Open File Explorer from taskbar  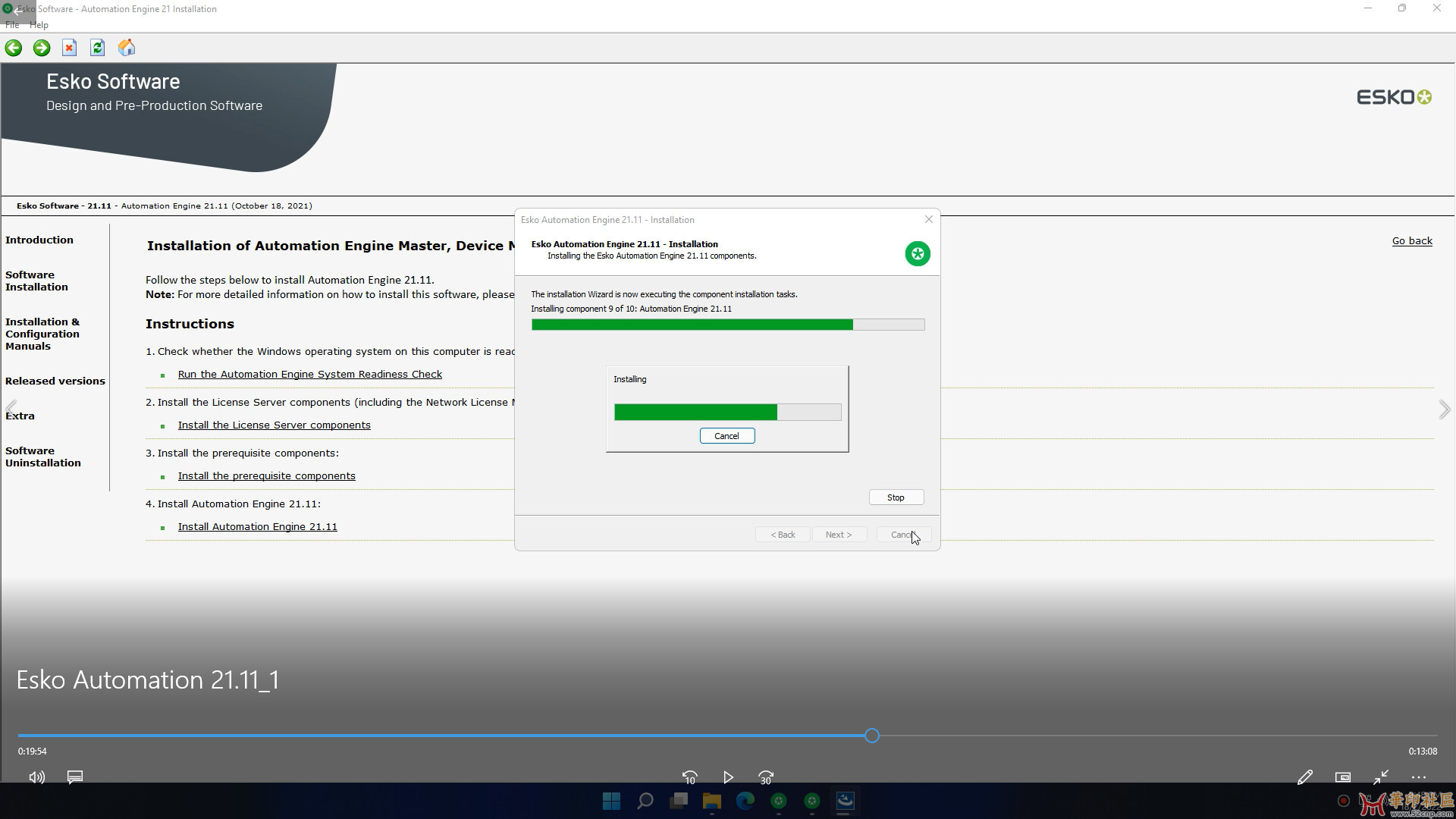point(712,801)
